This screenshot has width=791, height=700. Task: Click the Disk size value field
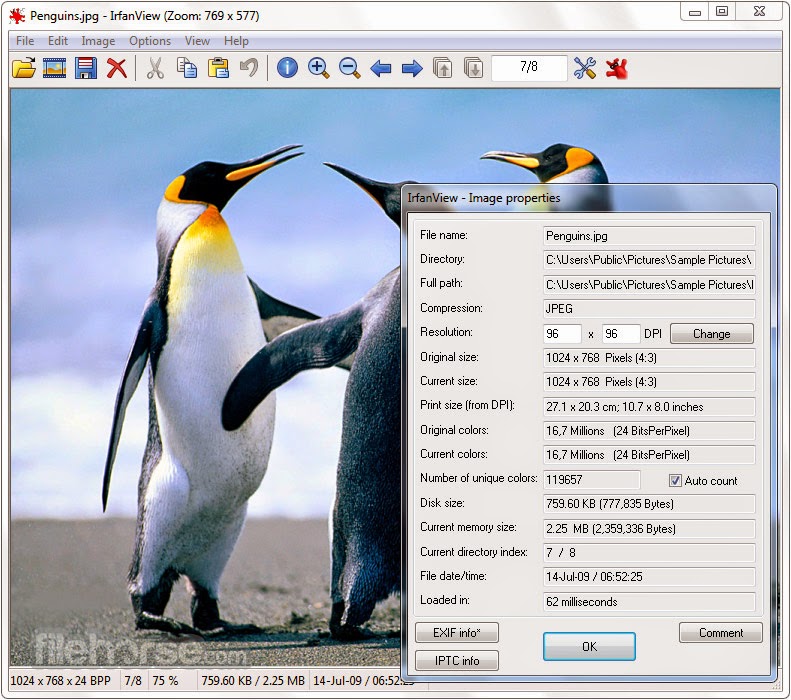tap(649, 504)
